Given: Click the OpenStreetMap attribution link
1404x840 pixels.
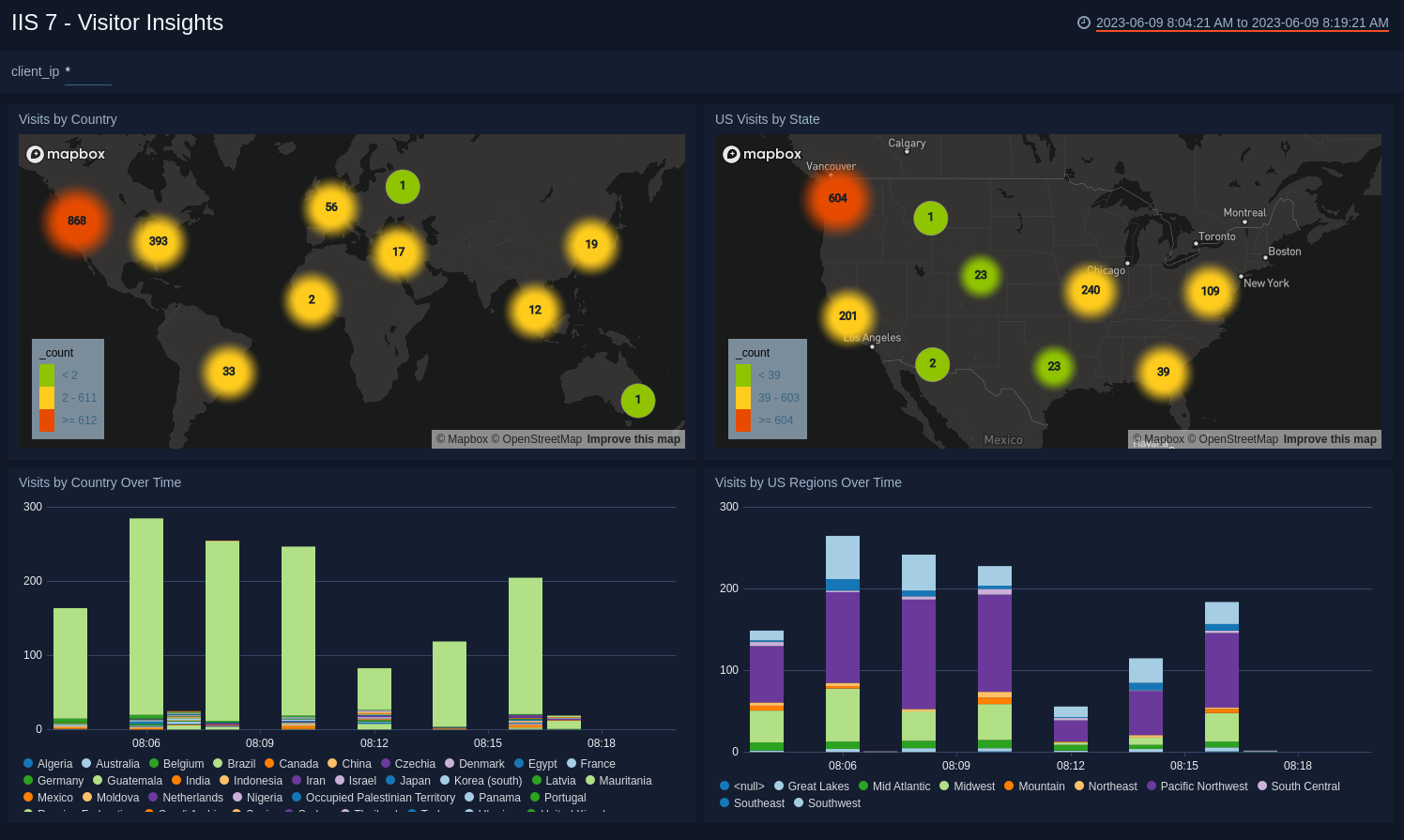Looking at the screenshot, I should tap(541, 438).
